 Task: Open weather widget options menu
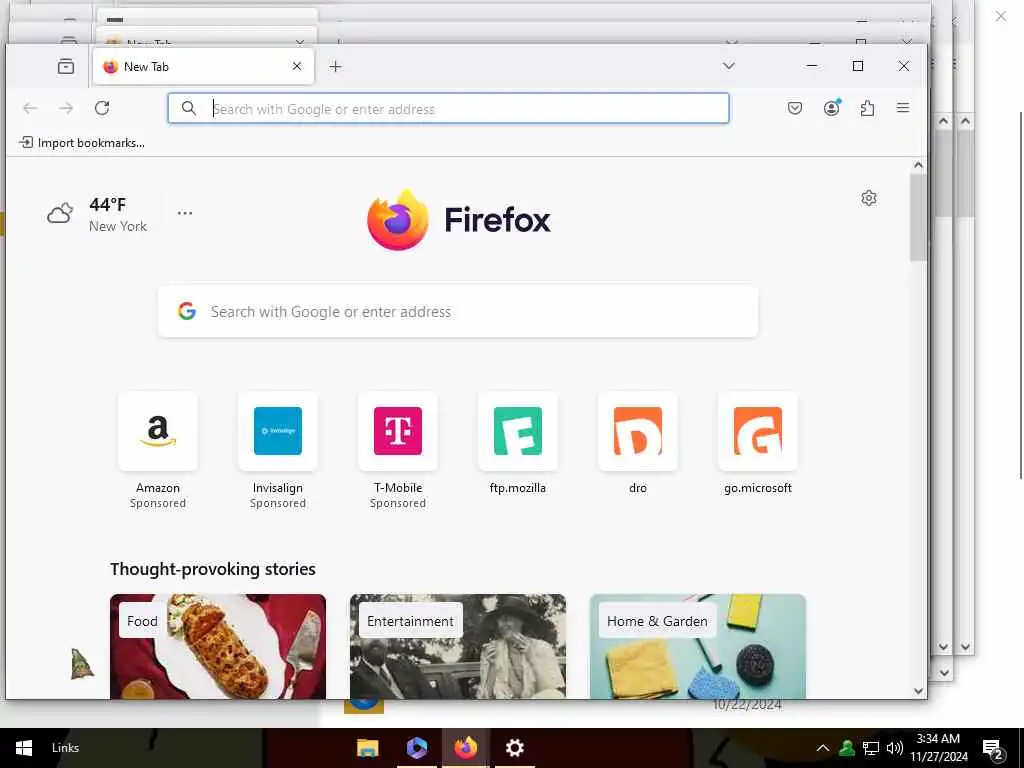tap(185, 213)
